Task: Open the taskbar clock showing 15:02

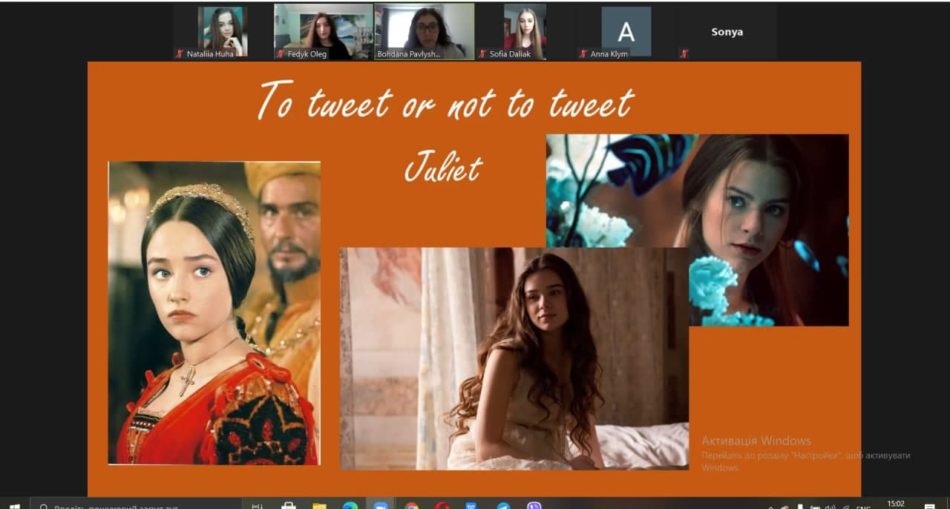Action: point(897,504)
